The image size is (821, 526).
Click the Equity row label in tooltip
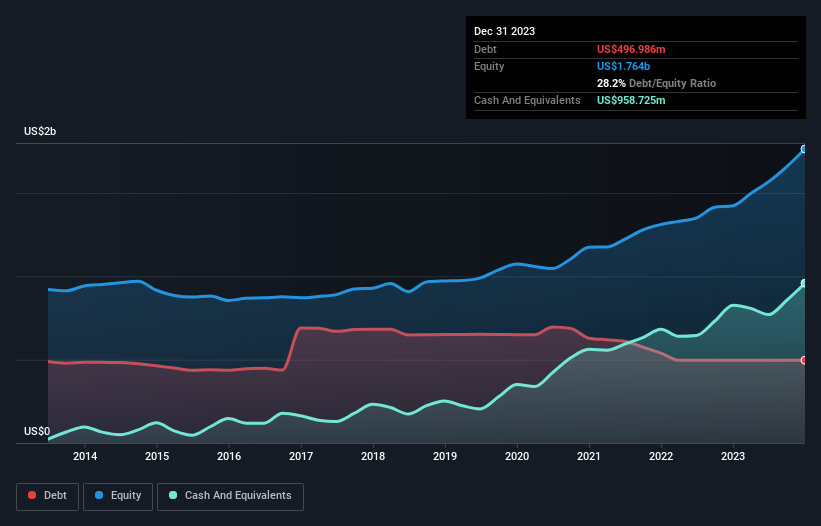pyautogui.click(x=489, y=66)
